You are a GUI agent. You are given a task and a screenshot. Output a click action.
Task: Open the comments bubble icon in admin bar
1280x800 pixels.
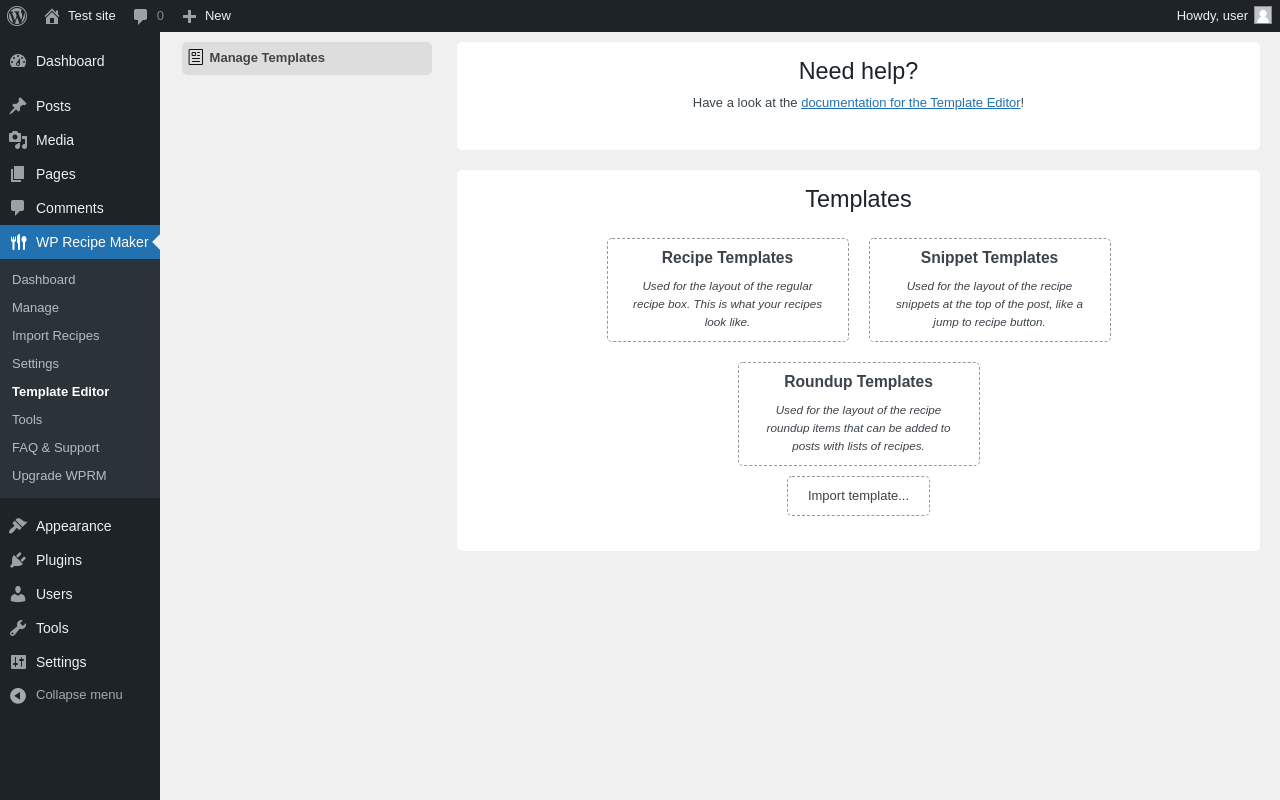pos(141,16)
